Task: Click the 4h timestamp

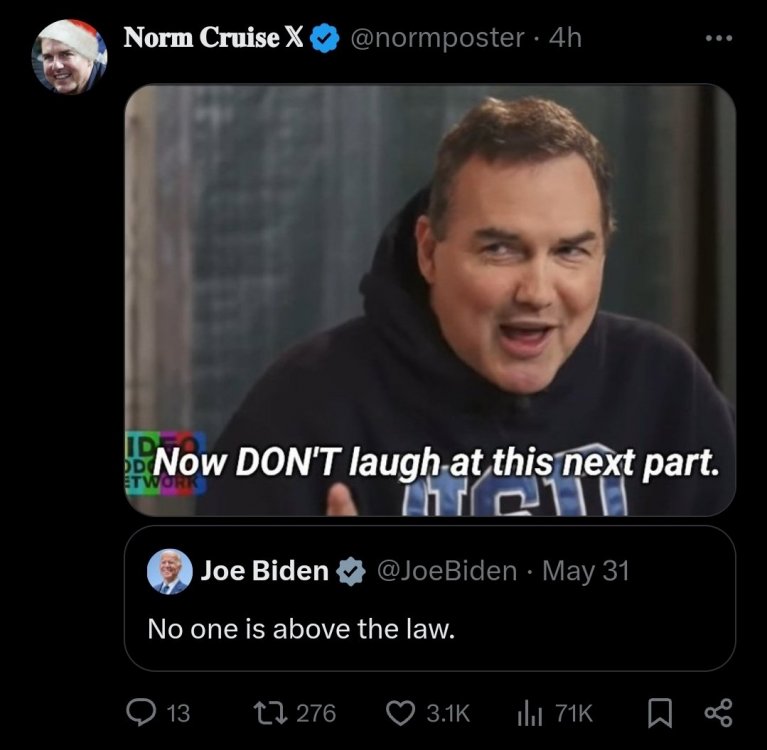Action: 565,38
